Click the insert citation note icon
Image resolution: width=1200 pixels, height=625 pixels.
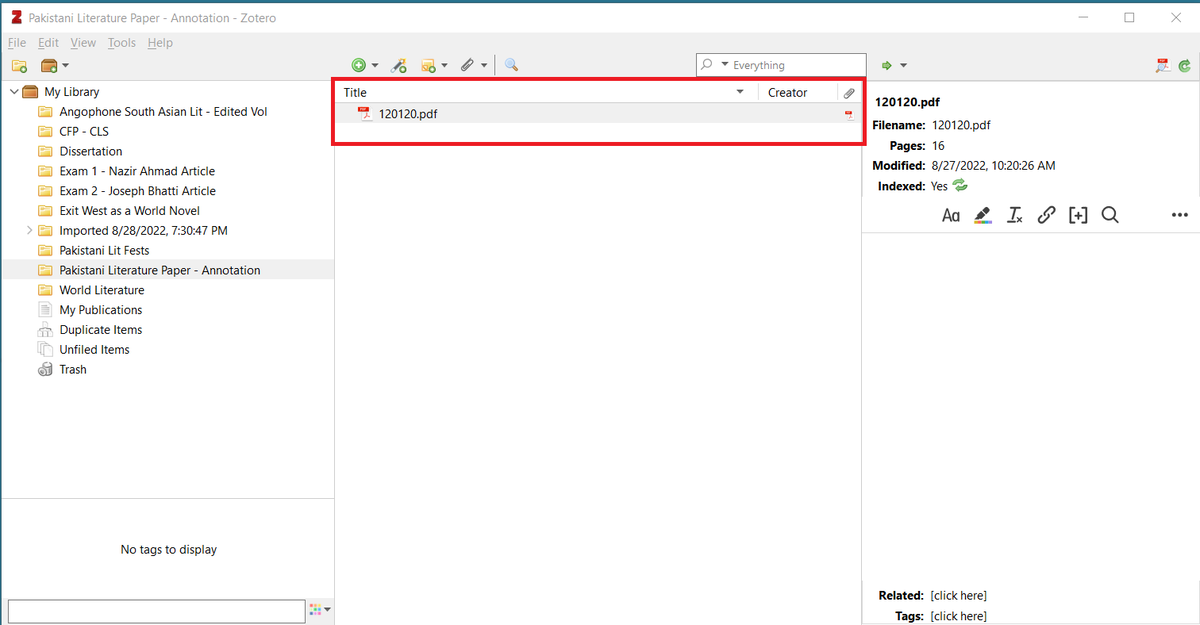click(1078, 215)
